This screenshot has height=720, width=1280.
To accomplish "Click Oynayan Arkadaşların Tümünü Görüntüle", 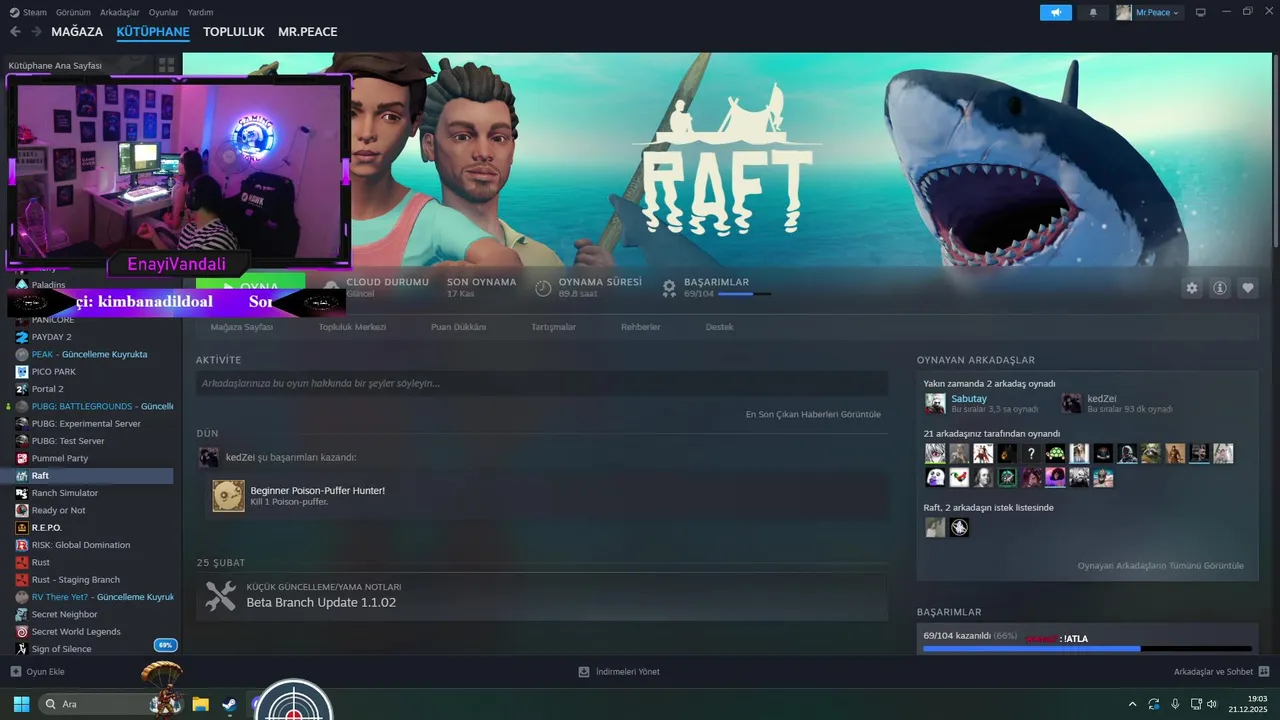I will pos(1160,565).
